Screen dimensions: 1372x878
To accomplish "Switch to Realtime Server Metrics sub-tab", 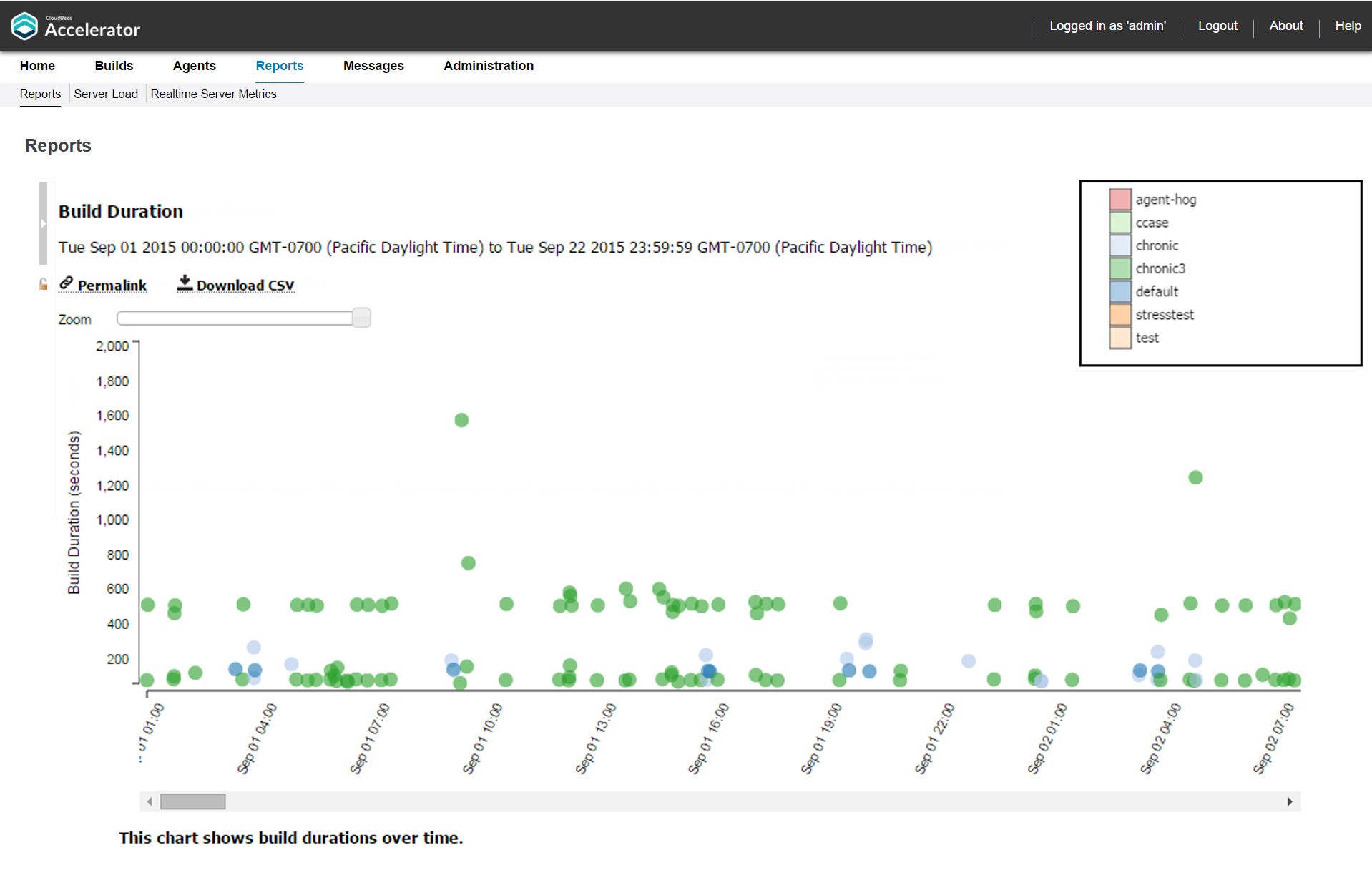I will point(213,94).
